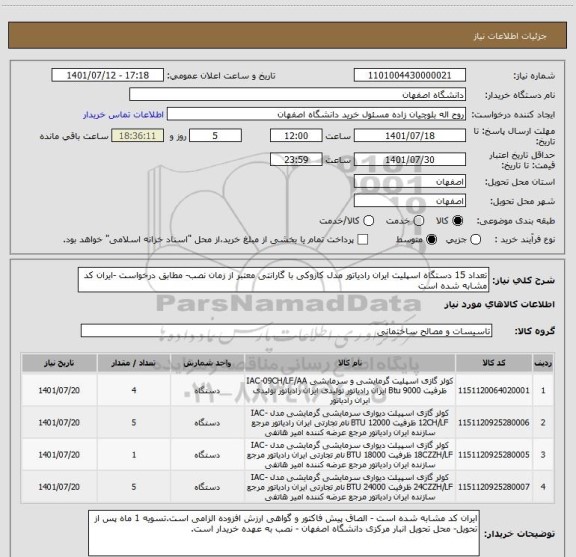Click the نام کالا column header
Screen dimensions: 576x557
click(x=350, y=363)
